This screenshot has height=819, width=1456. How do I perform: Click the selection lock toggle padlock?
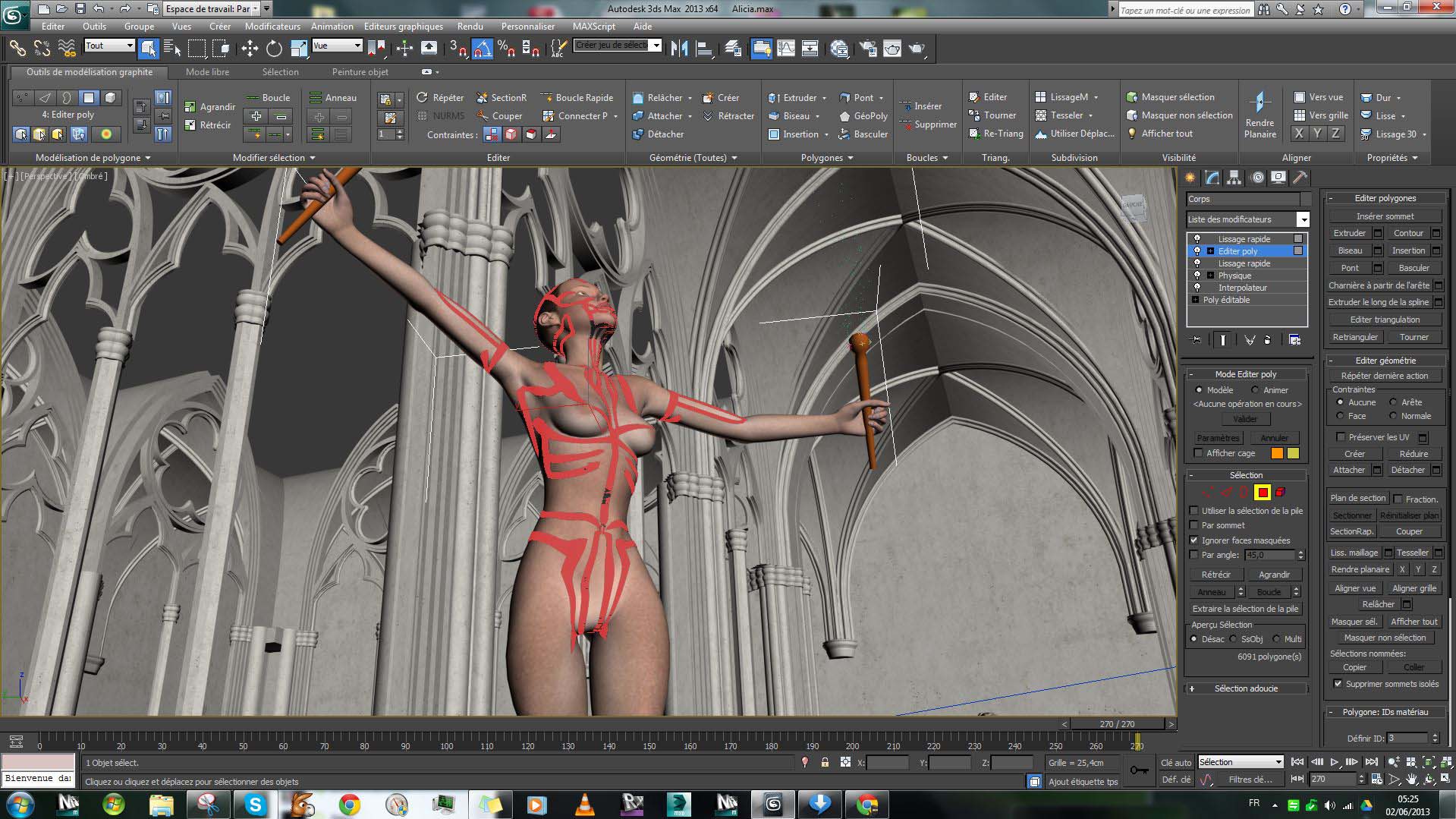pyautogui.click(x=825, y=762)
